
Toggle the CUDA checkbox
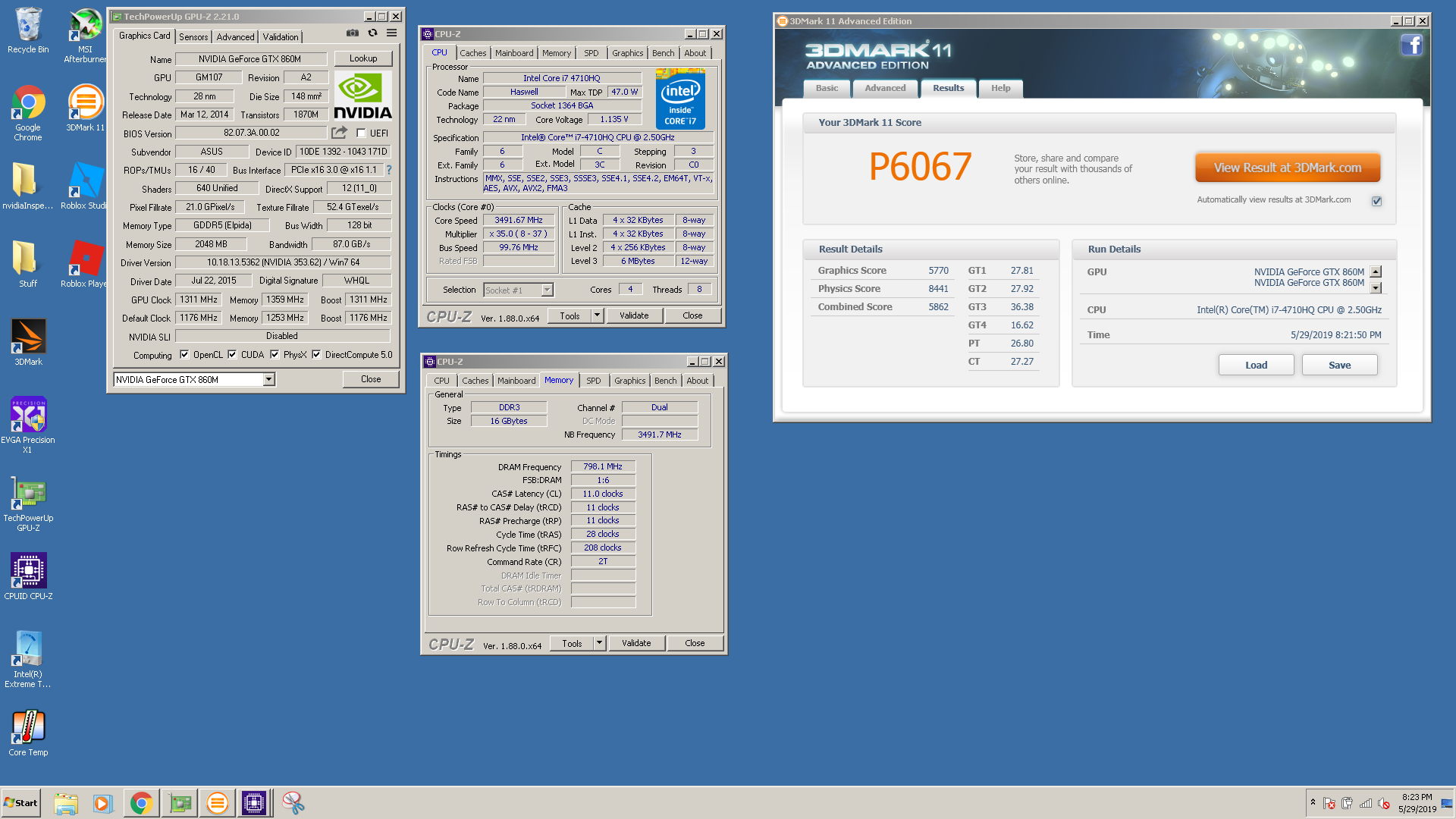coord(232,355)
